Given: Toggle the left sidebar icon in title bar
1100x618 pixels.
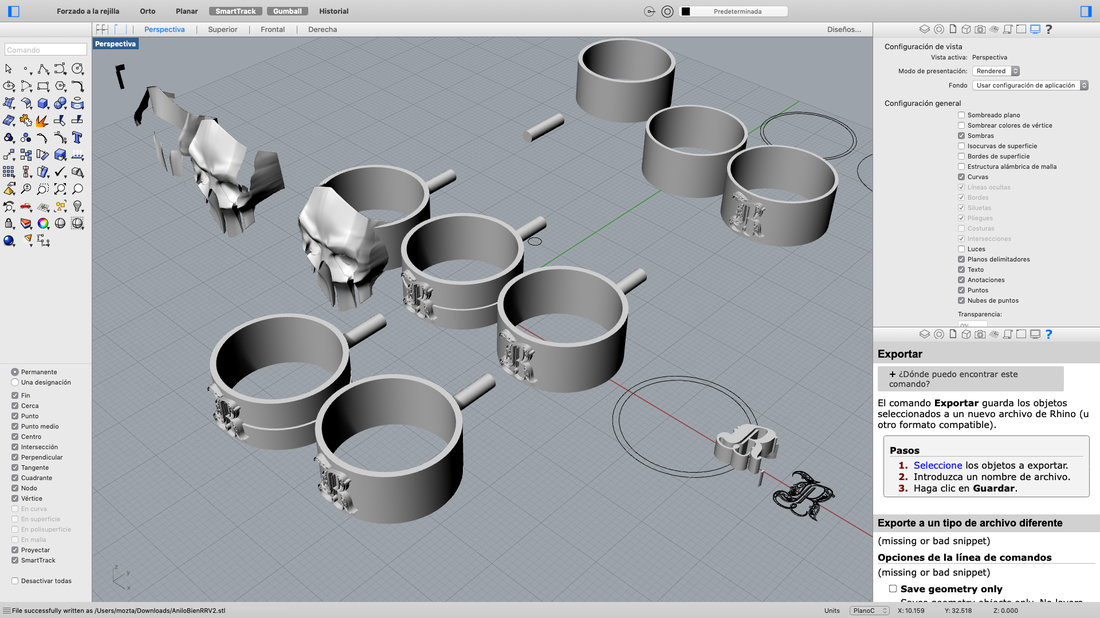Looking at the screenshot, I should tap(13, 11).
